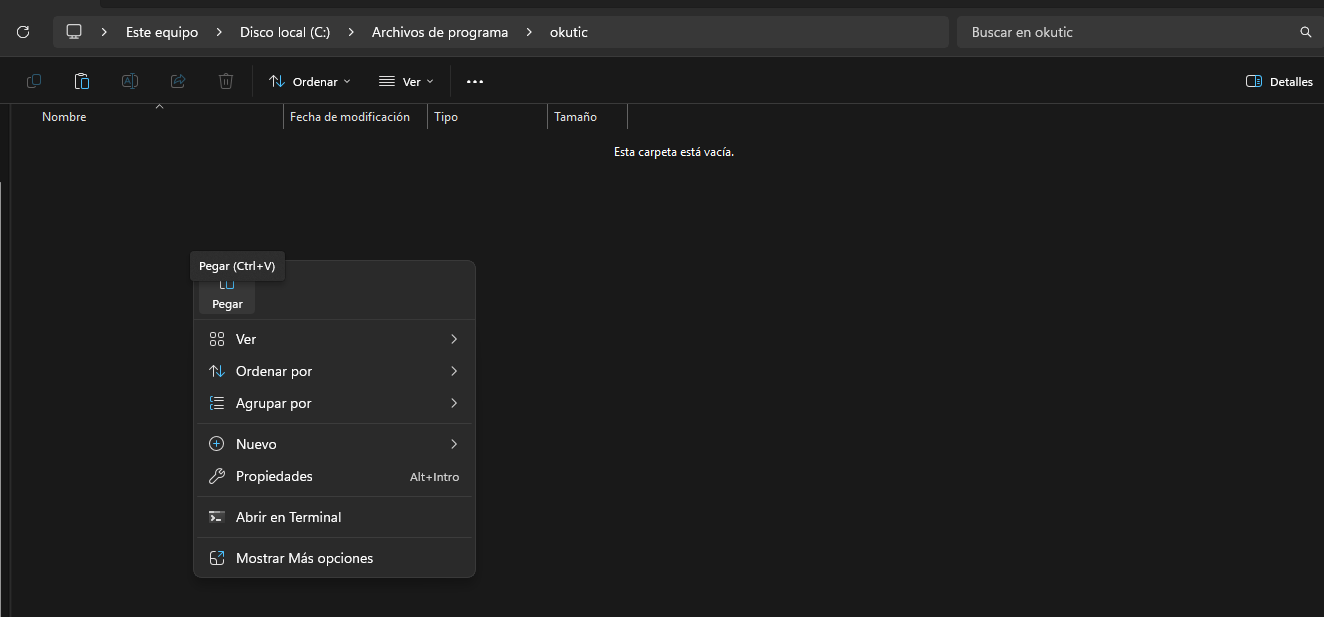Viewport: 1324px width, 617px height.
Task: Open the Ver dropdown in toolbar
Action: coord(406,81)
